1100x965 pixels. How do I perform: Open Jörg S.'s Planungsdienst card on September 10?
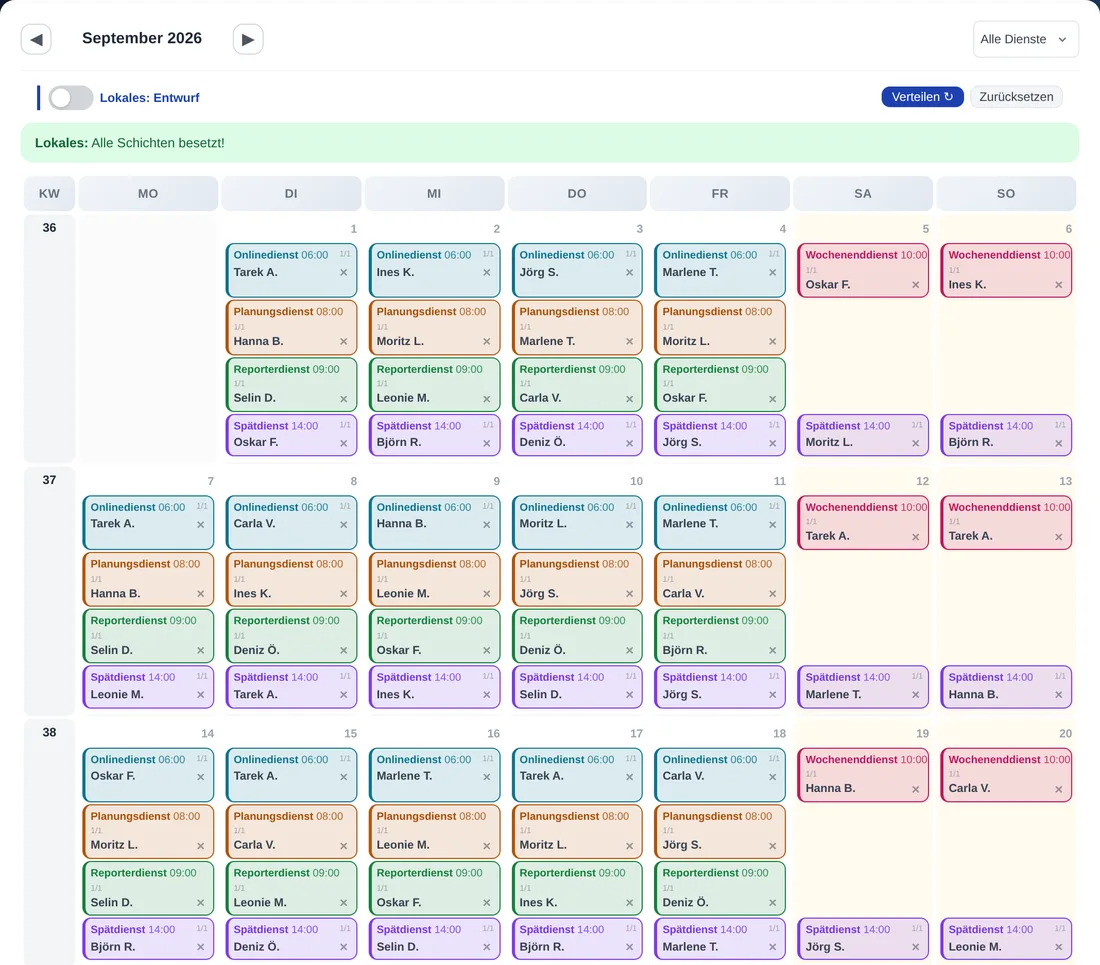577,579
